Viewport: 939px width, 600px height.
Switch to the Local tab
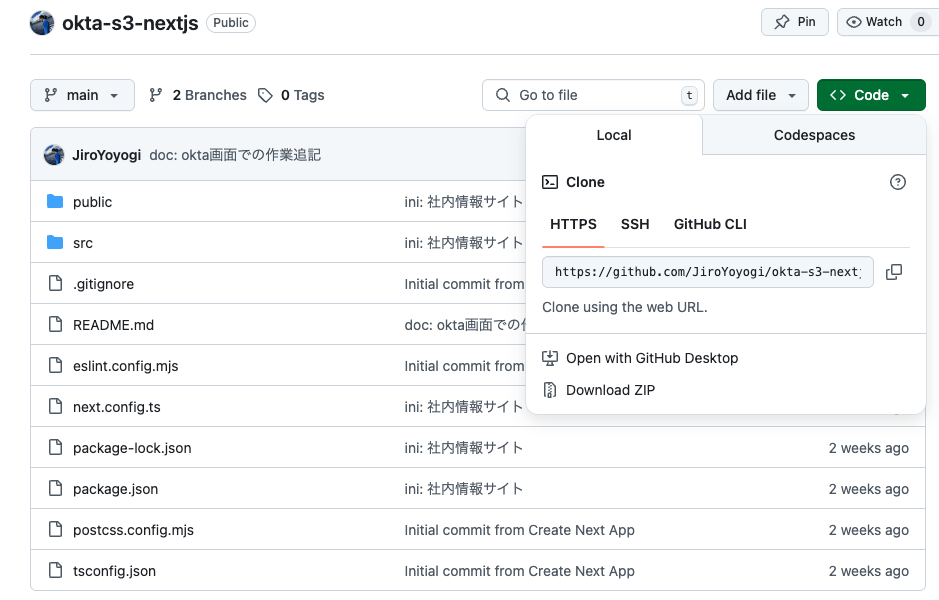pyautogui.click(x=614, y=135)
